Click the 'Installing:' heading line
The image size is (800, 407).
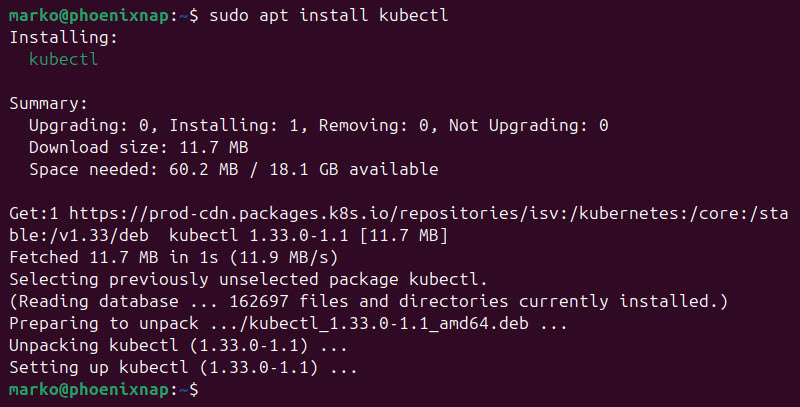pos(63,38)
